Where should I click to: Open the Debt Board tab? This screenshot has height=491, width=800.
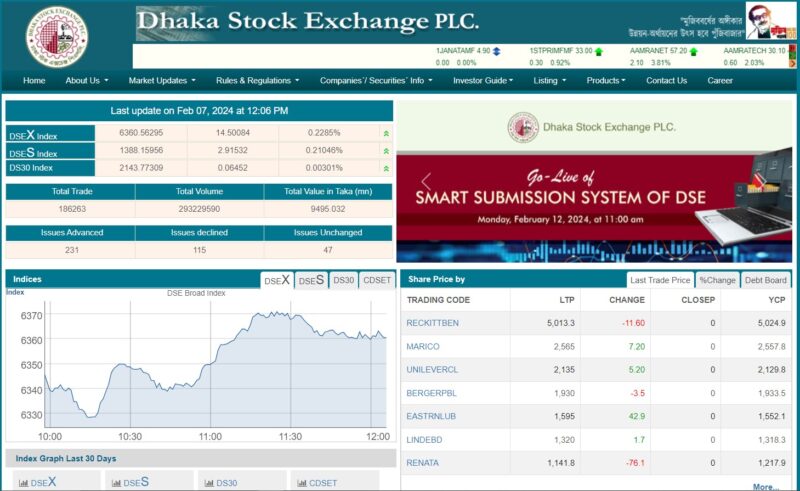(766, 281)
